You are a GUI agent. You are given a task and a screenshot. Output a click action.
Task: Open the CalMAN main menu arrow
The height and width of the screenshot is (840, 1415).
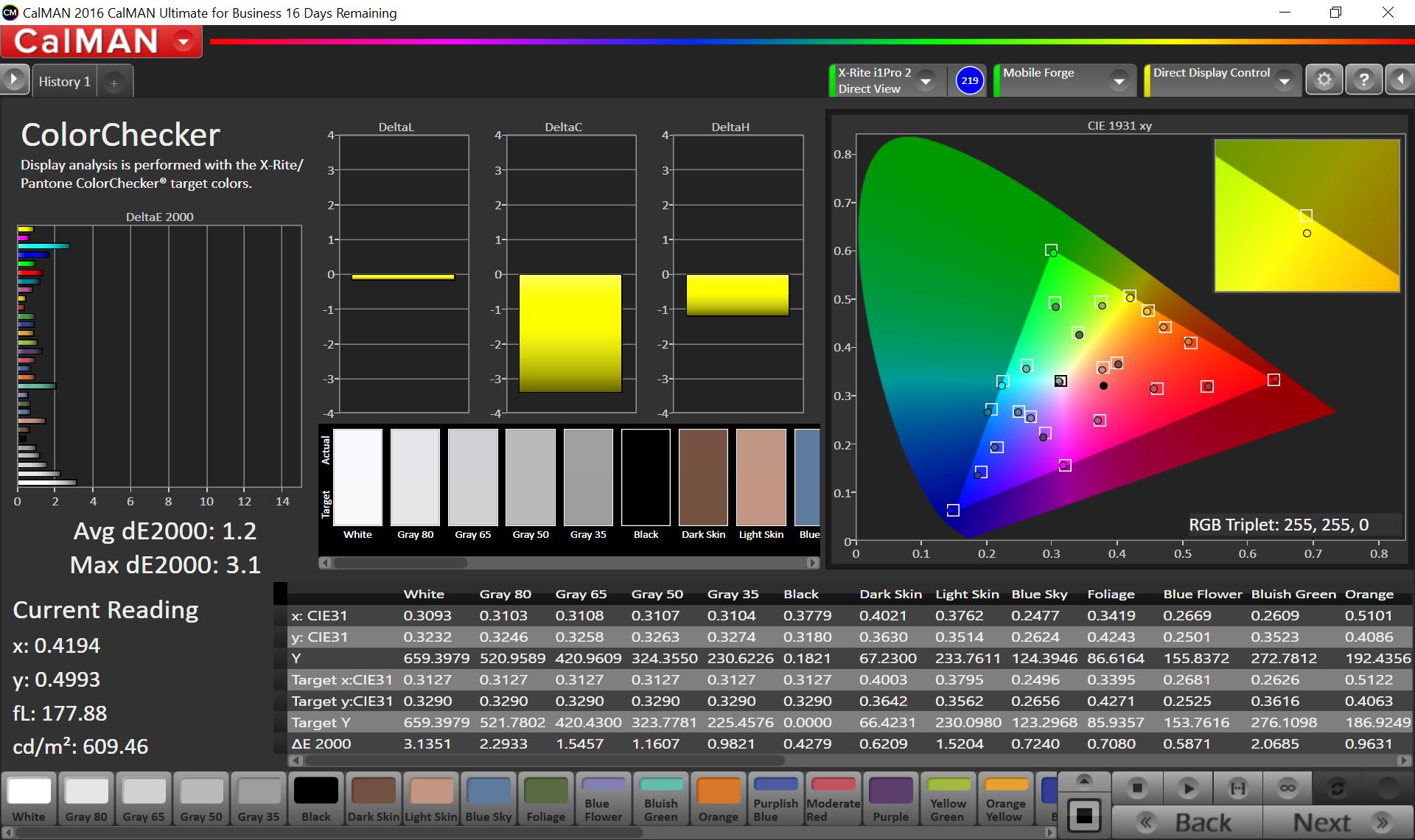[184, 42]
